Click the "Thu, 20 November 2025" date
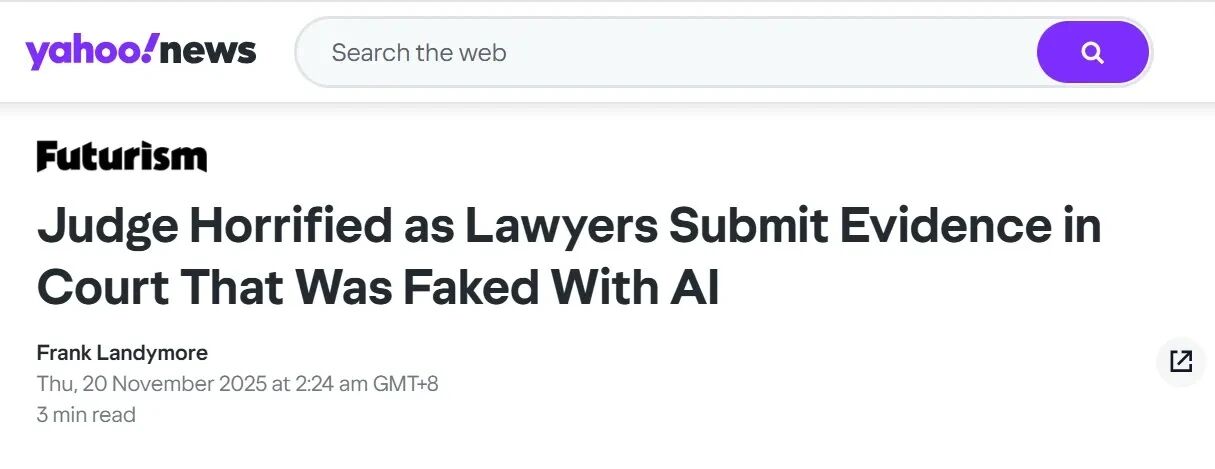 click(x=150, y=384)
